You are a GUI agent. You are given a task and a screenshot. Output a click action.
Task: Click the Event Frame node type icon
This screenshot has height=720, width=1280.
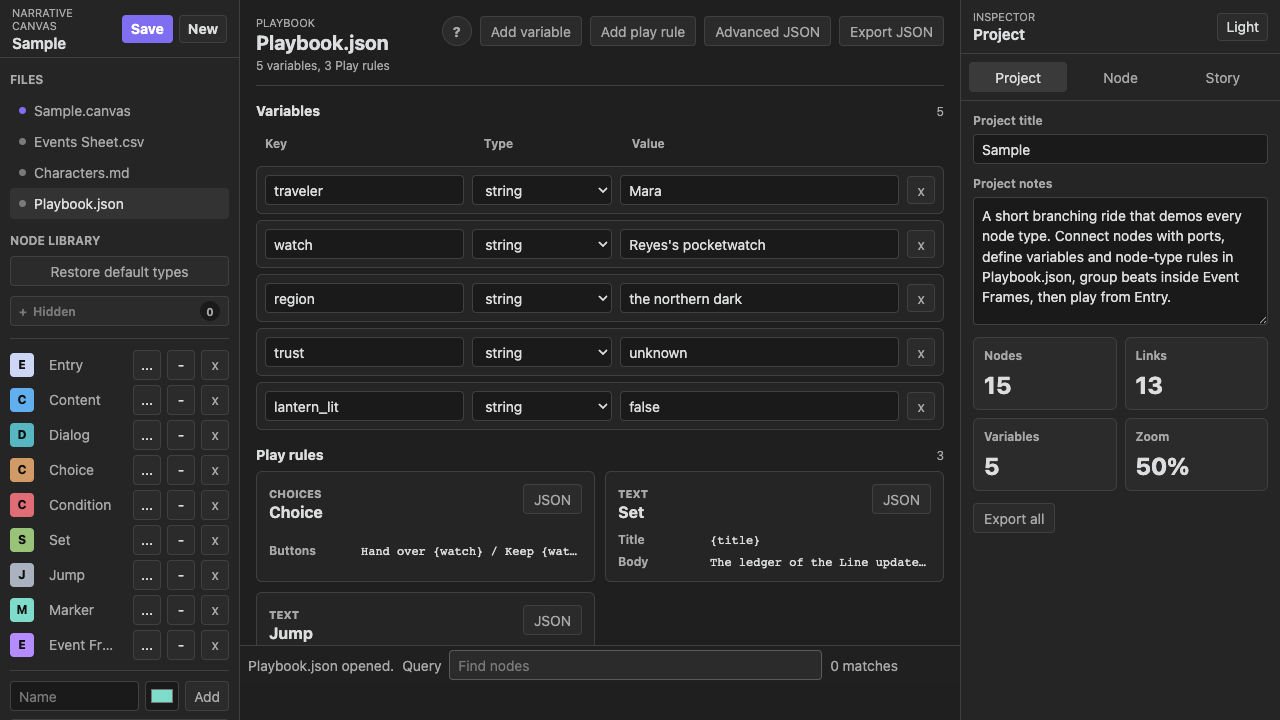tap(22, 645)
